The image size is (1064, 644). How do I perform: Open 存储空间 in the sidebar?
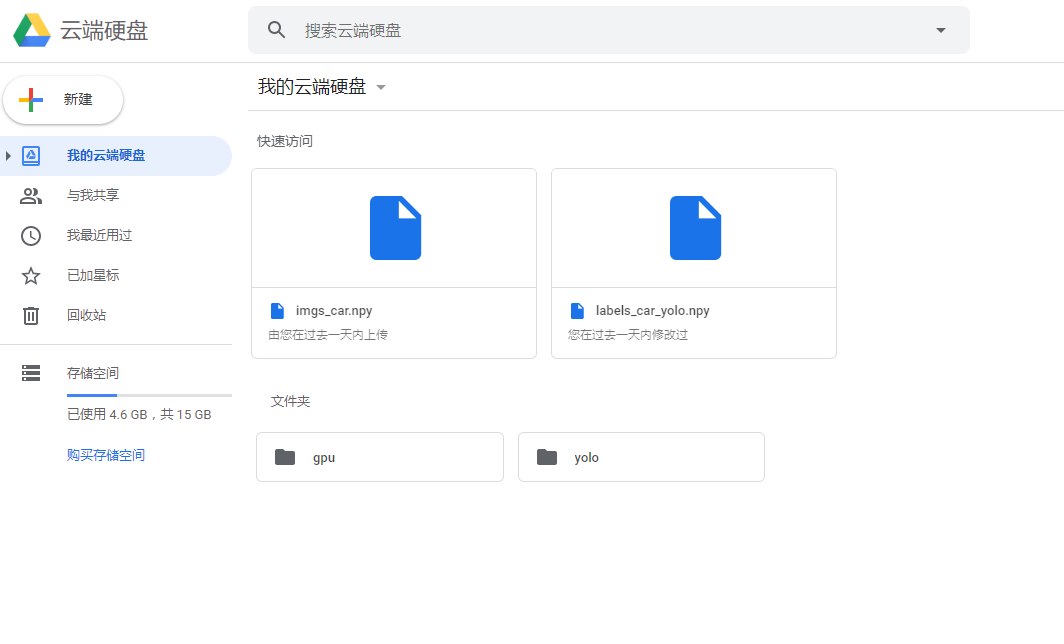93,373
